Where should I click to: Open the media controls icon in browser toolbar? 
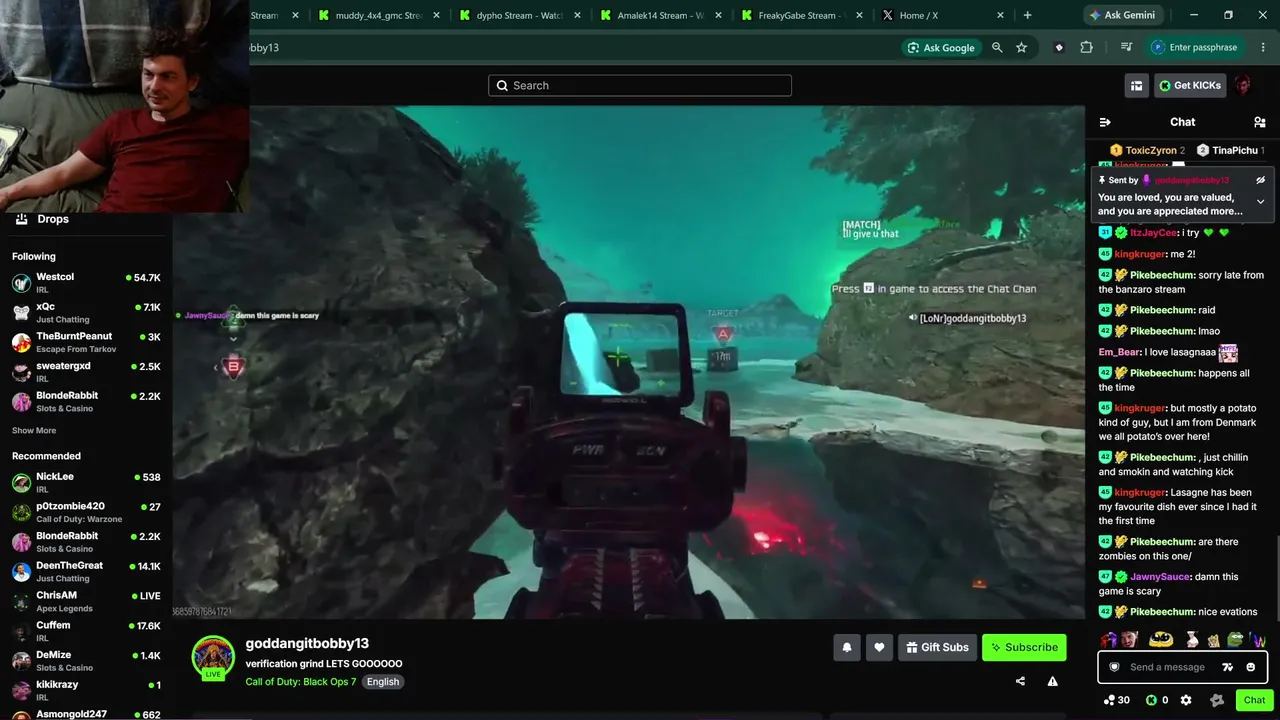point(1126,47)
